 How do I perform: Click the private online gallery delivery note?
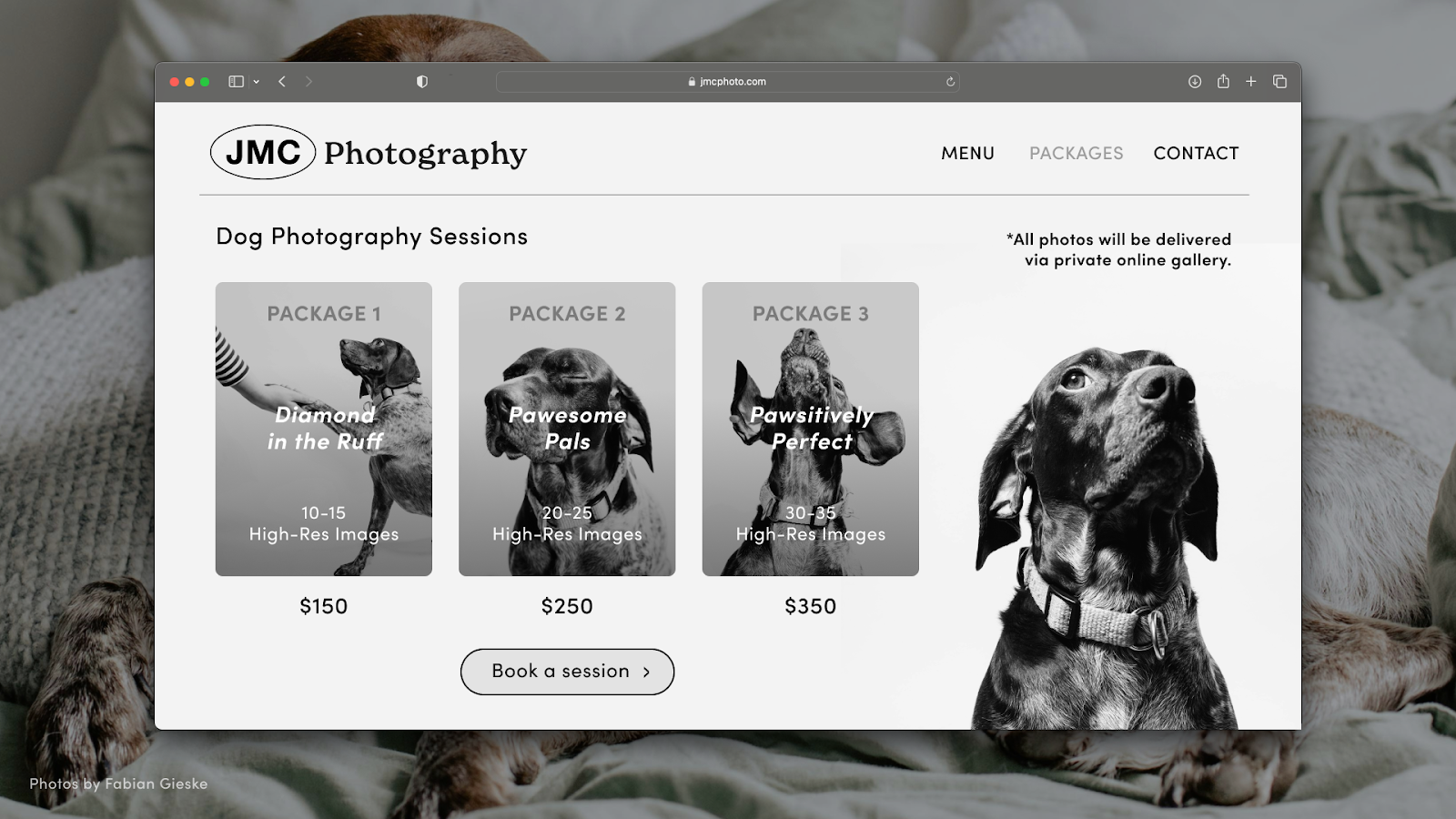coord(1118,249)
